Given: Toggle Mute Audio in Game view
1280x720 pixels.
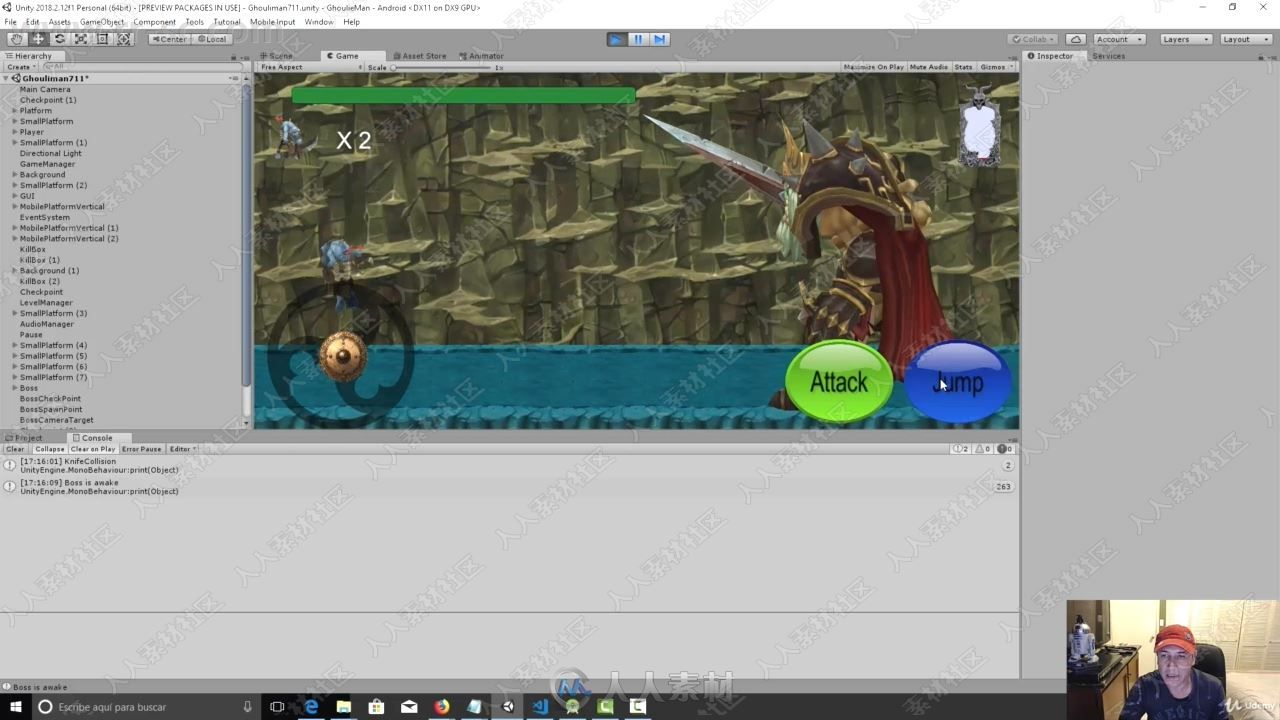Looking at the screenshot, I should point(928,67).
